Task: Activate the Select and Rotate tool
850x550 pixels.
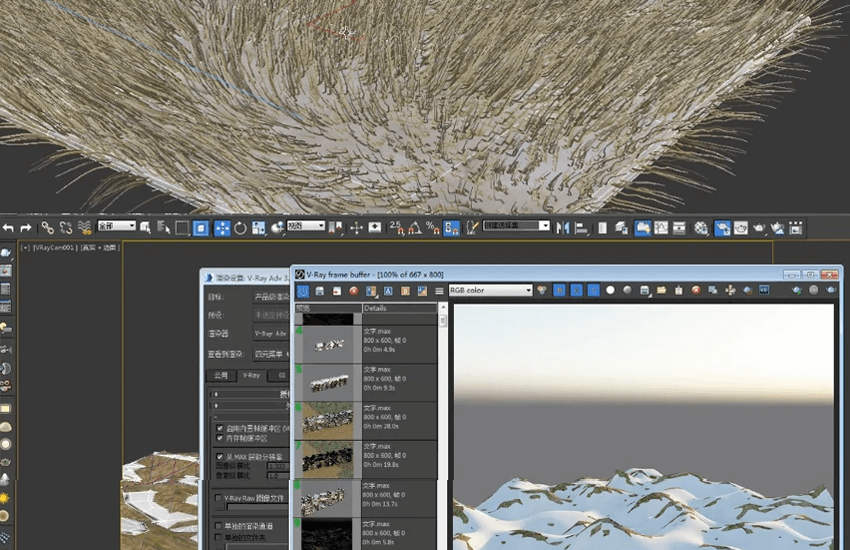Action: 240,228
